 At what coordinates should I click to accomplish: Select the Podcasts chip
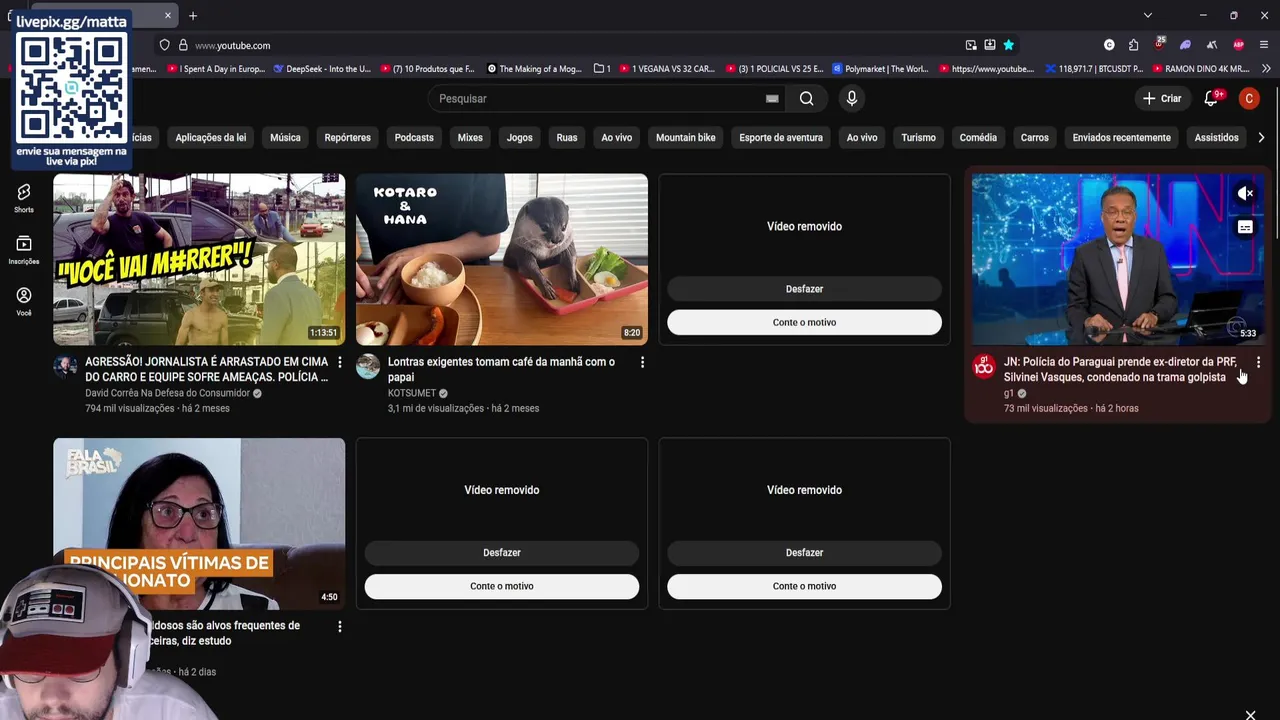[x=414, y=138]
